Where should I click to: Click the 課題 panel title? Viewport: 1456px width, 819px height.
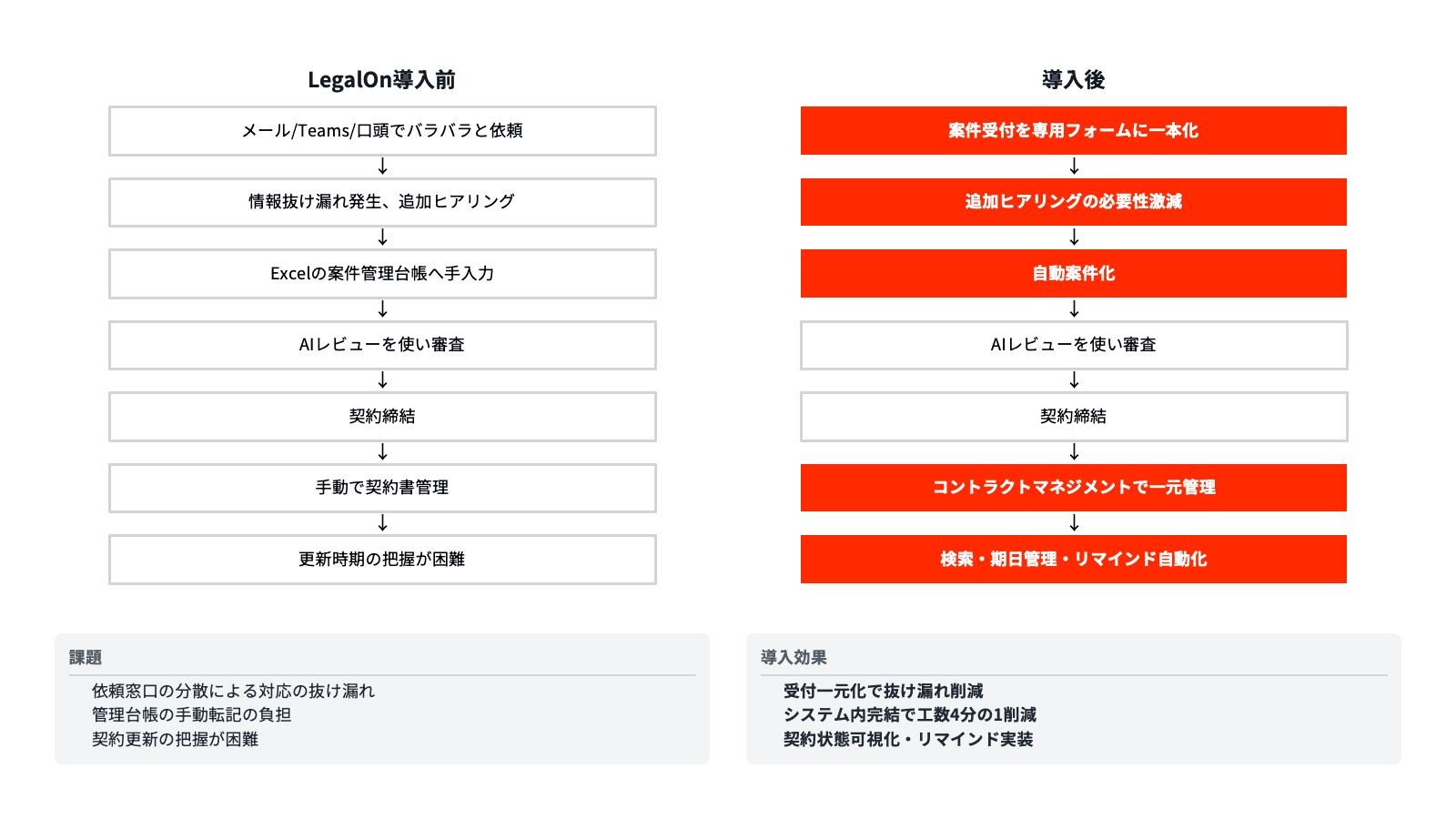coord(86,657)
